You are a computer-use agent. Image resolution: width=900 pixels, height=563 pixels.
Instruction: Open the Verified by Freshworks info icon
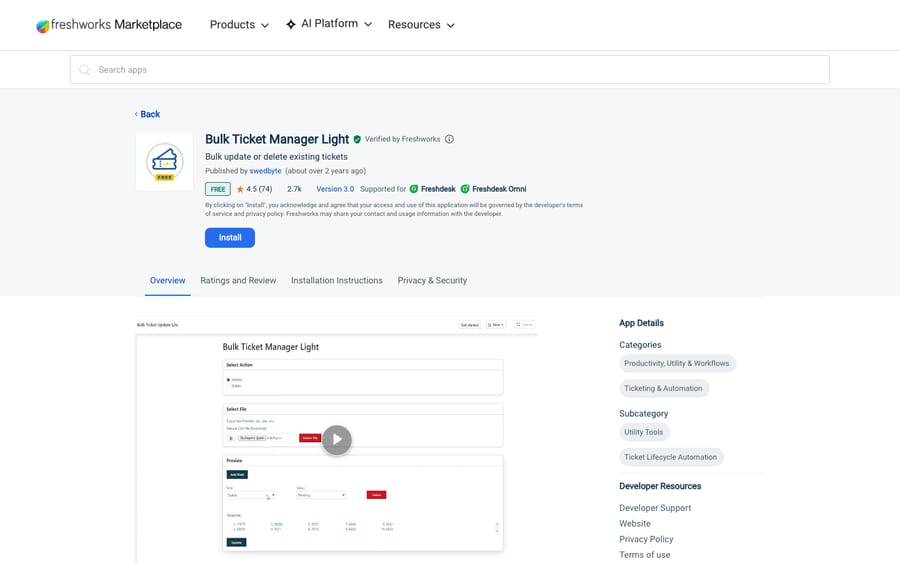[x=449, y=139]
